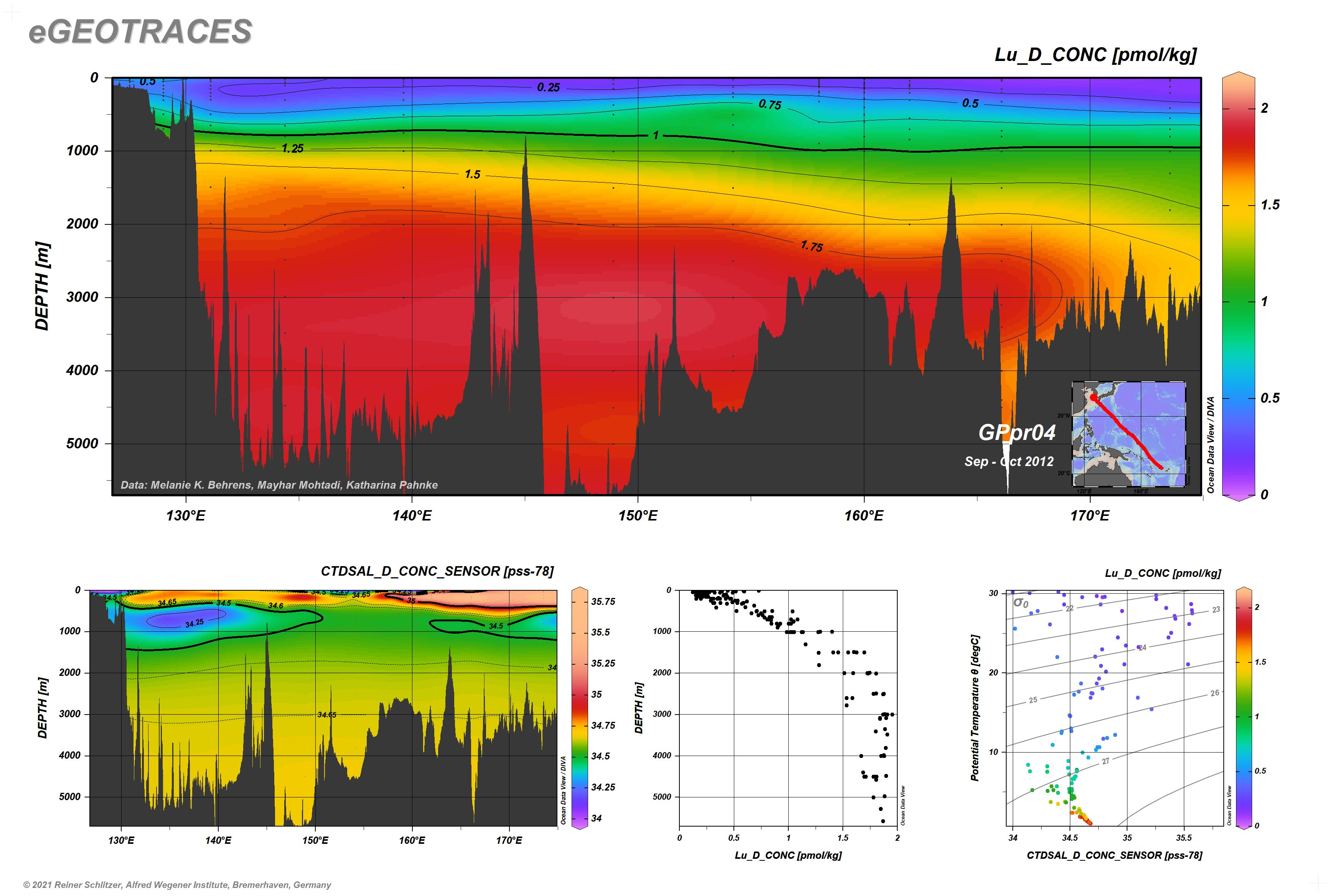Click the 2021 Reiner Schlitzer copyright text
The image size is (1330, 896).
point(176,884)
